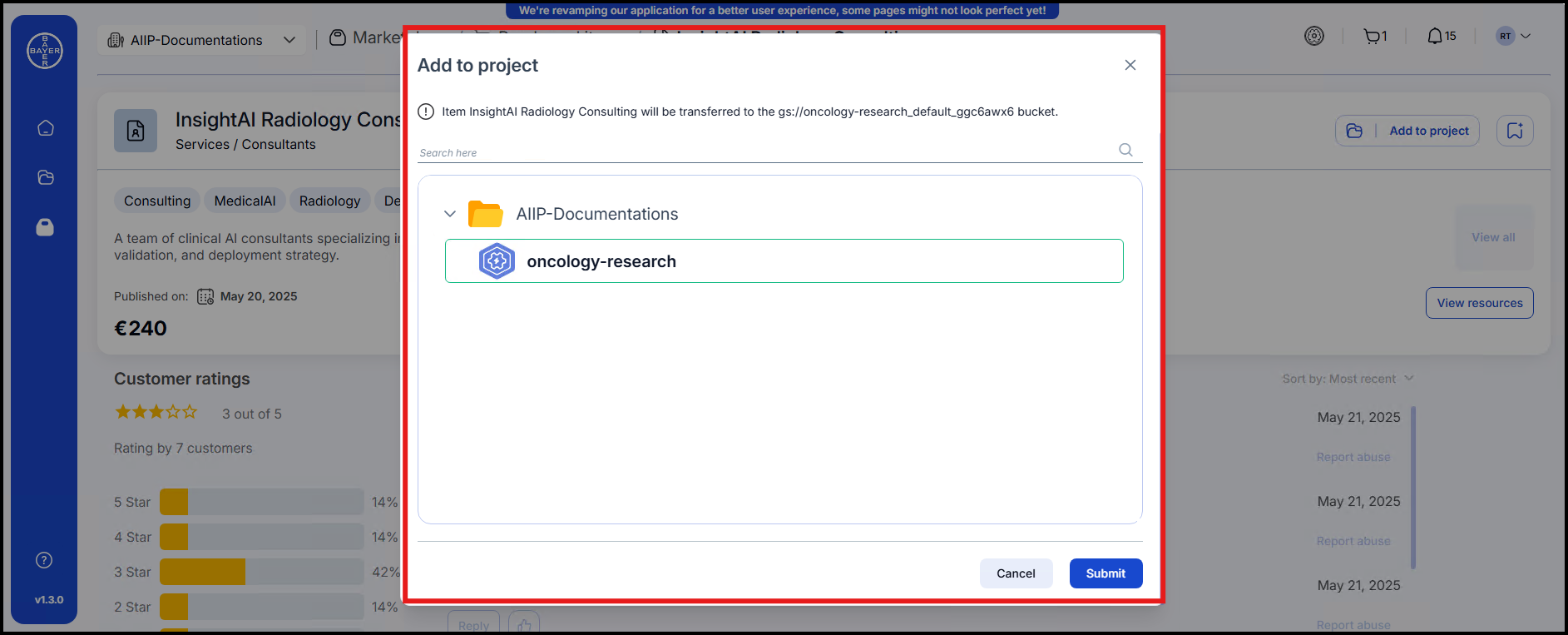
Task: Click the star rating icons
Action: click(x=156, y=412)
